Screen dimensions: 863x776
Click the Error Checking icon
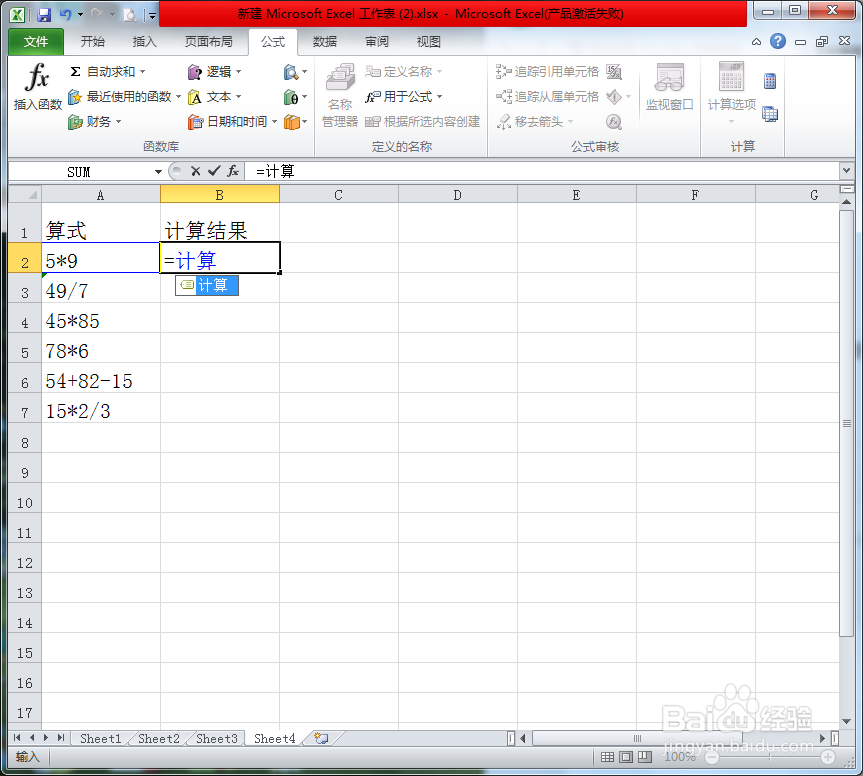(614, 97)
